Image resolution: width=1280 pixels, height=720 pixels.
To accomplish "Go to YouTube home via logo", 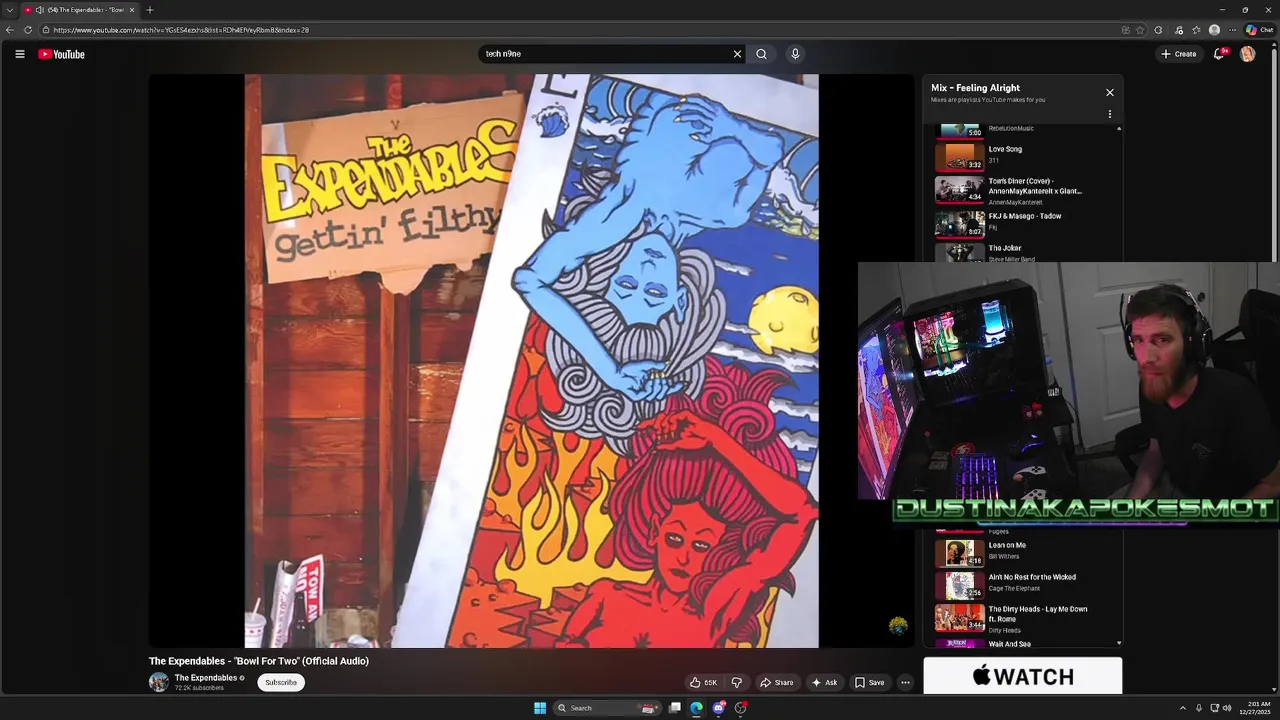I will (62, 54).
